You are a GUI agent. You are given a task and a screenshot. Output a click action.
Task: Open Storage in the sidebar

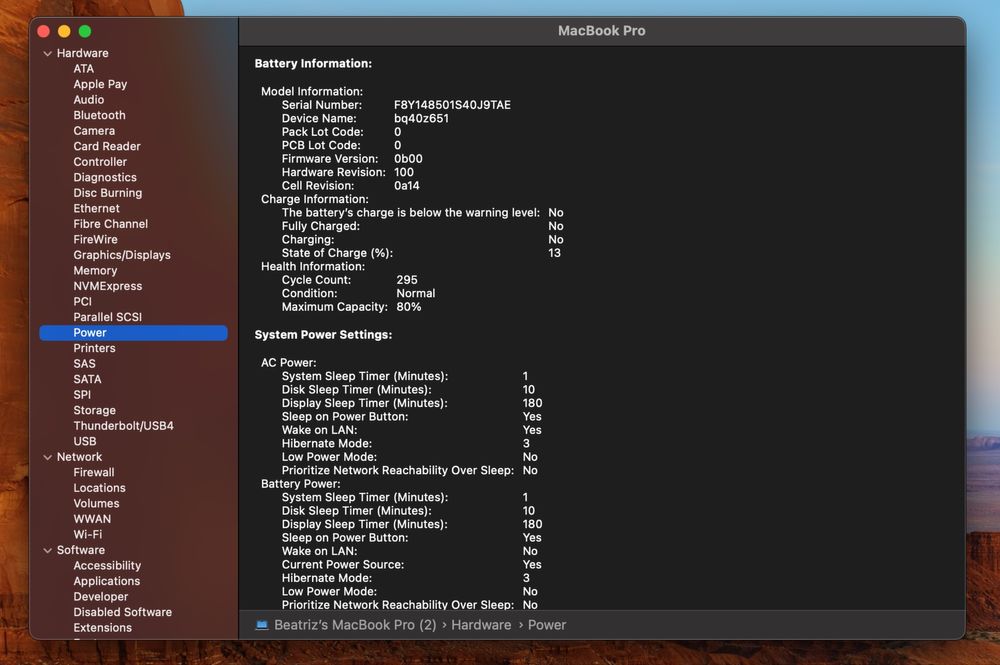(x=94, y=411)
